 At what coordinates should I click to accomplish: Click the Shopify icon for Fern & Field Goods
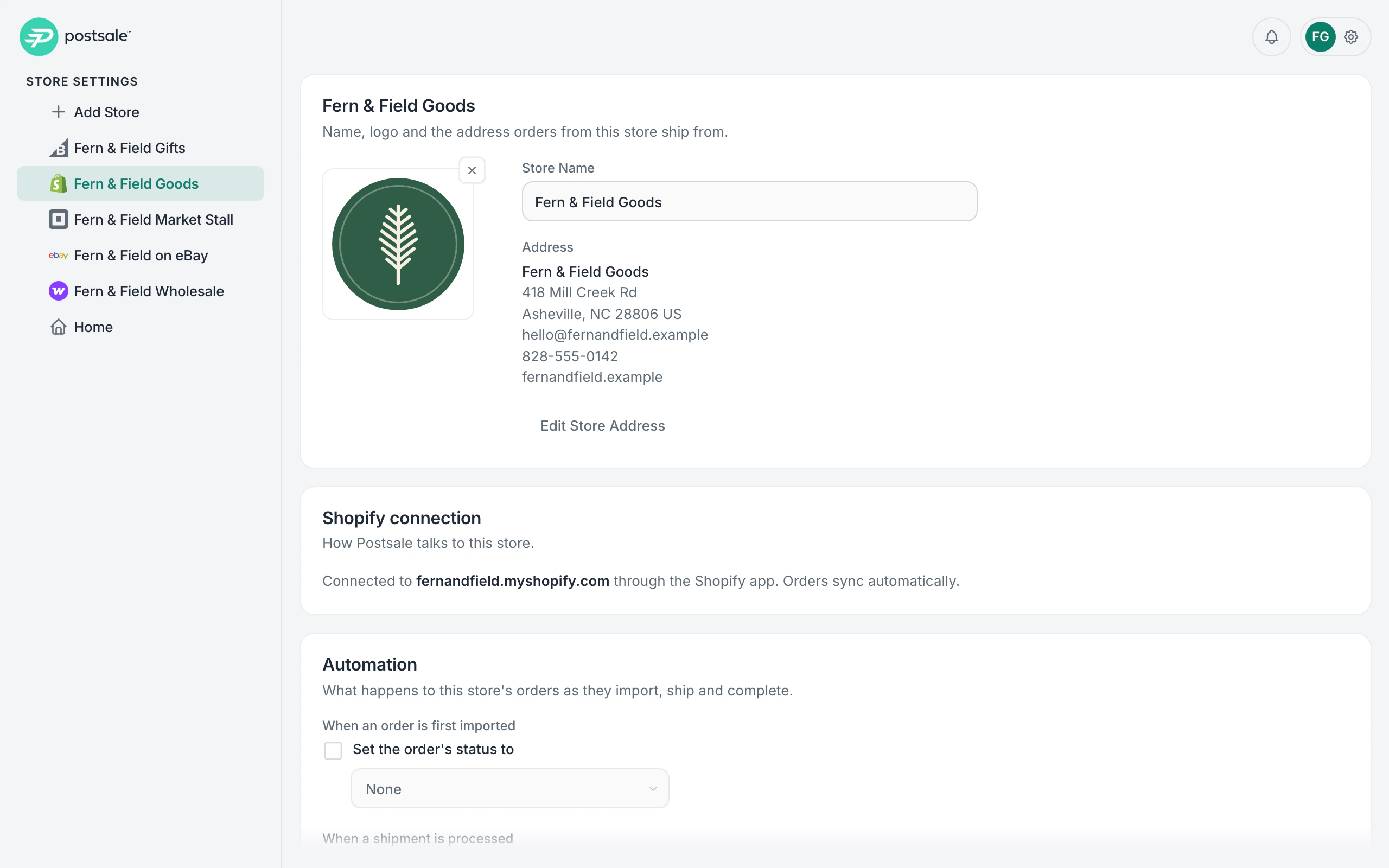(58, 184)
